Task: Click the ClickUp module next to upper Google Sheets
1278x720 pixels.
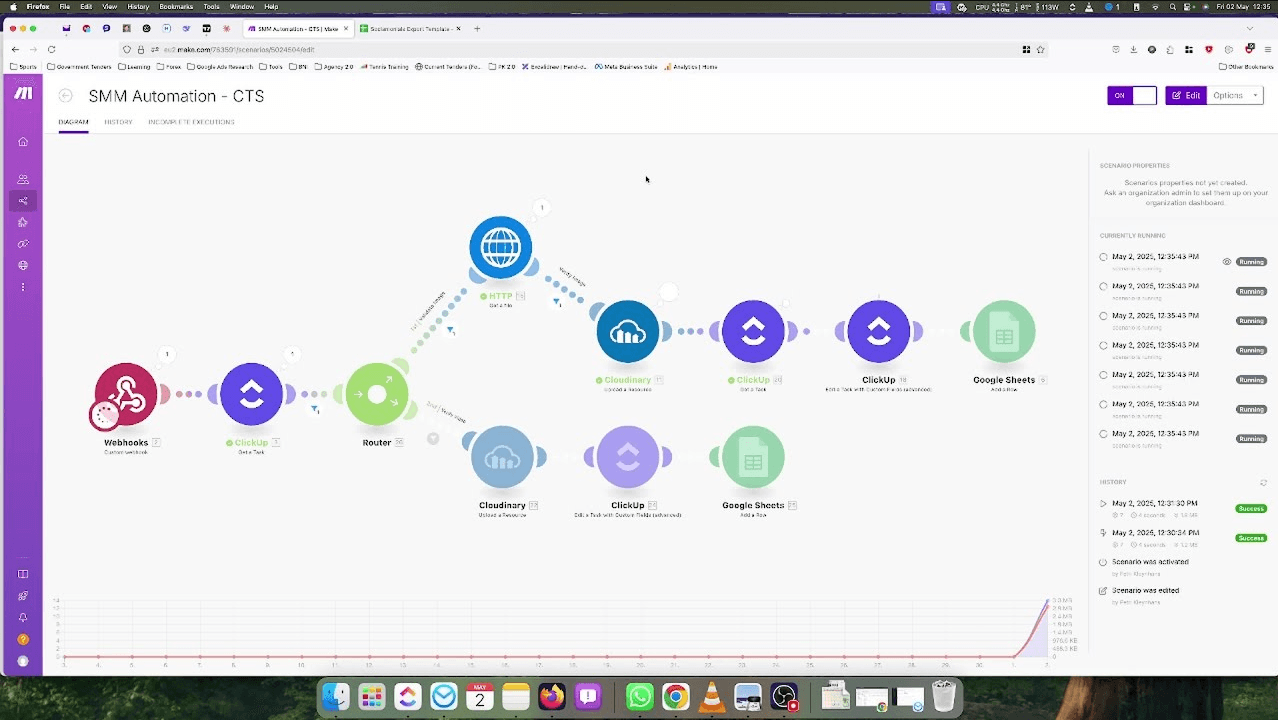Action: pos(878,331)
